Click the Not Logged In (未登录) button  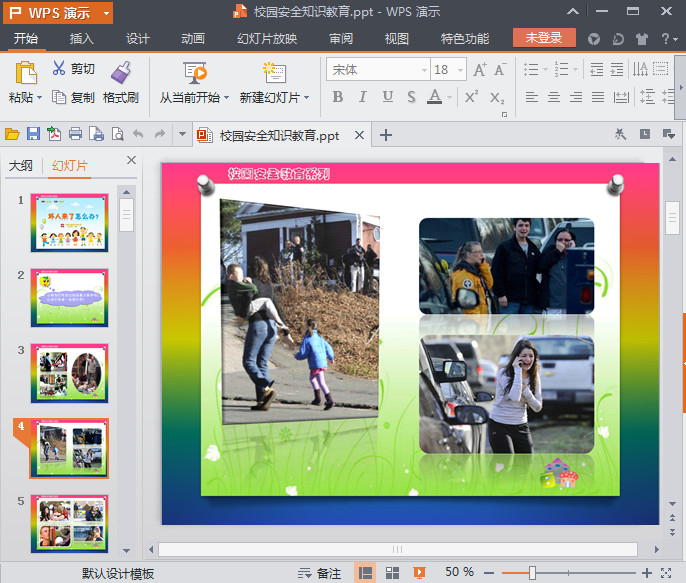pyautogui.click(x=544, y=38)
